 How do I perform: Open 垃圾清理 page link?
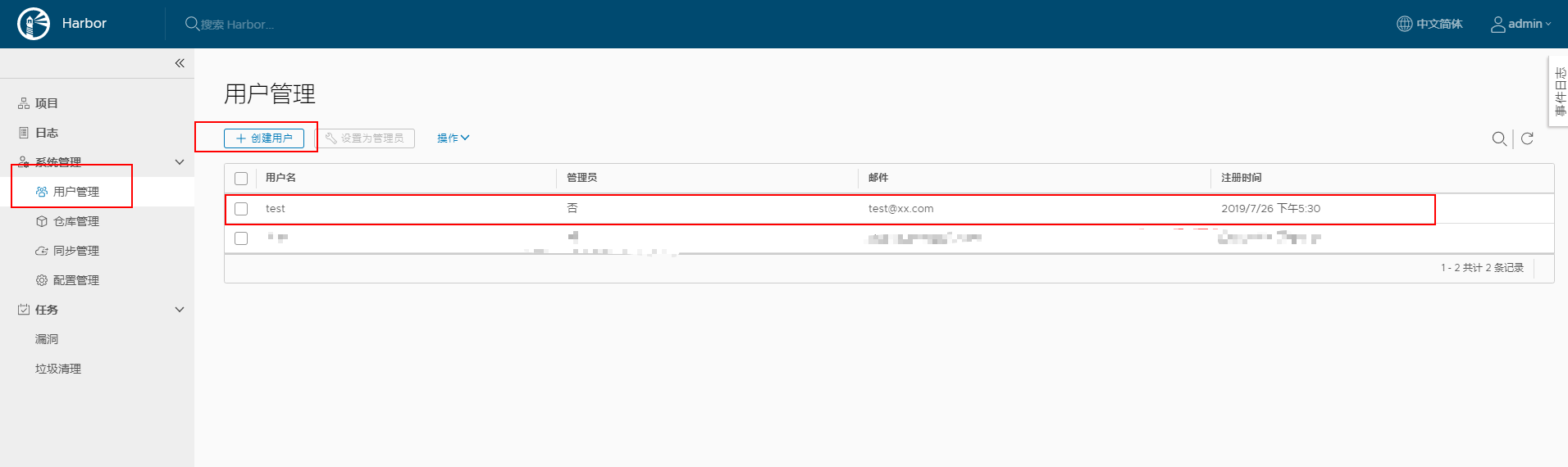pos(58,369)
